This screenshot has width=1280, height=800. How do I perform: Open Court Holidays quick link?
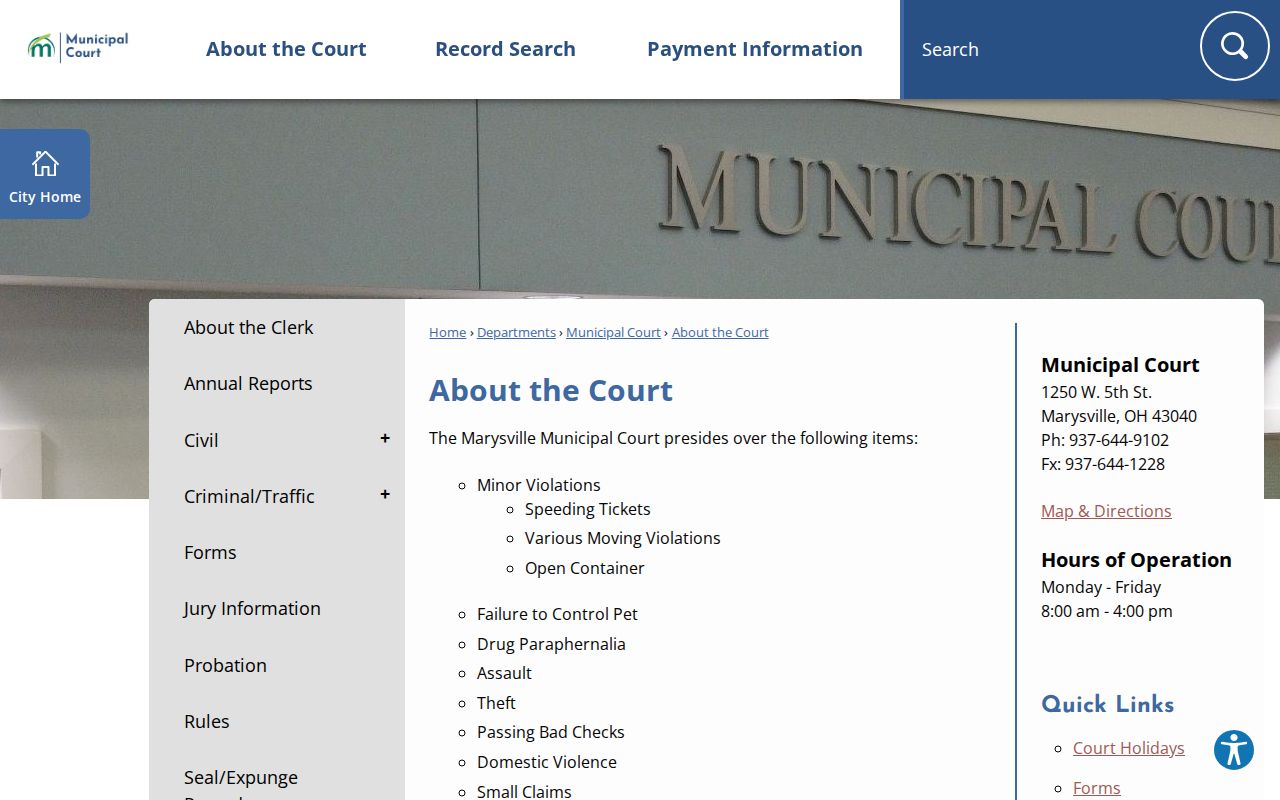[x=1128, y=748]
